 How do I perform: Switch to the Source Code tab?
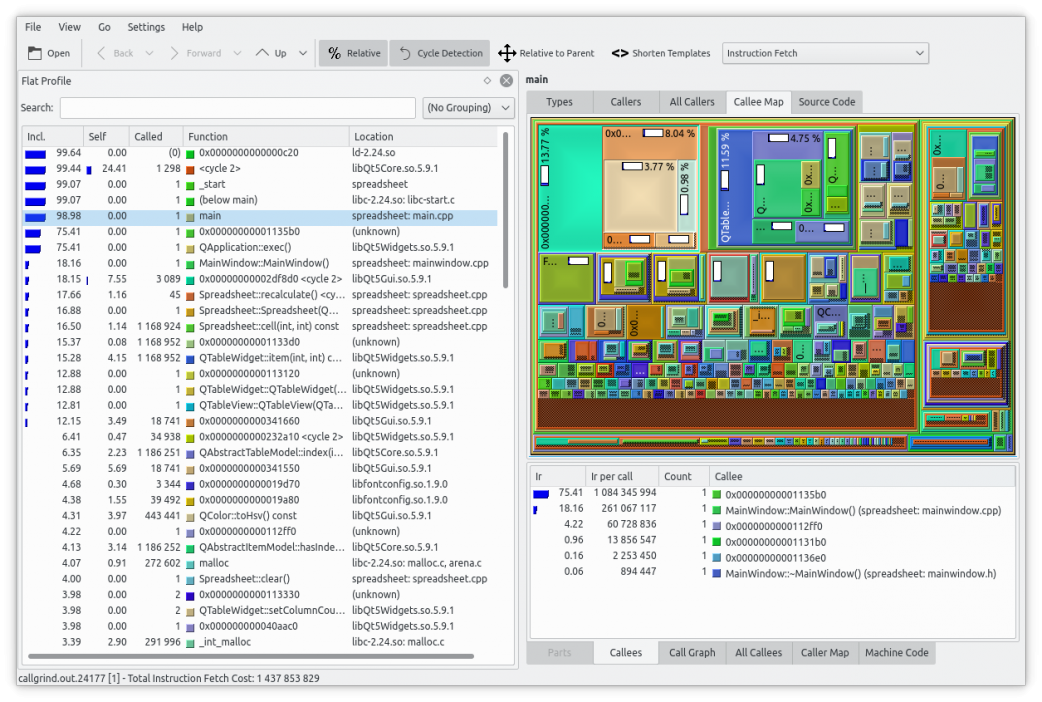[x=826, y=102]
